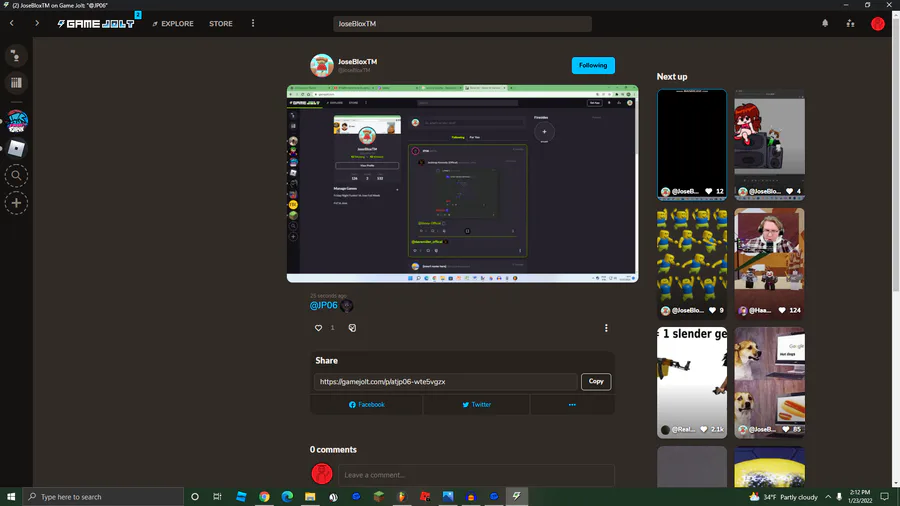Open Google Chrome from the taskbar
This screenshot has height=506, width=900.
[x=264, y=497]
